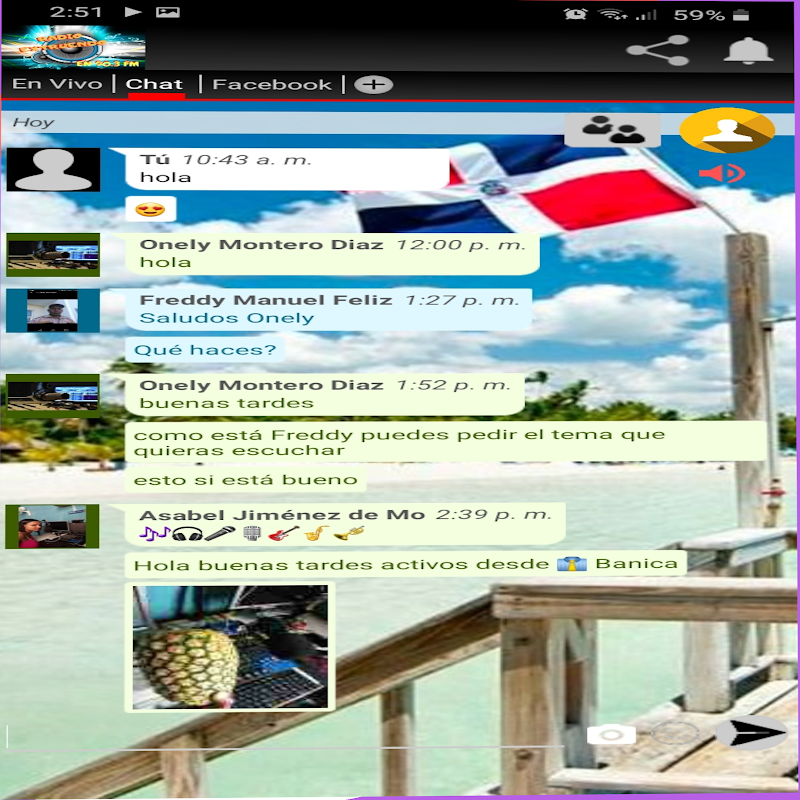Tap the alarm icon in status bar

575,14
